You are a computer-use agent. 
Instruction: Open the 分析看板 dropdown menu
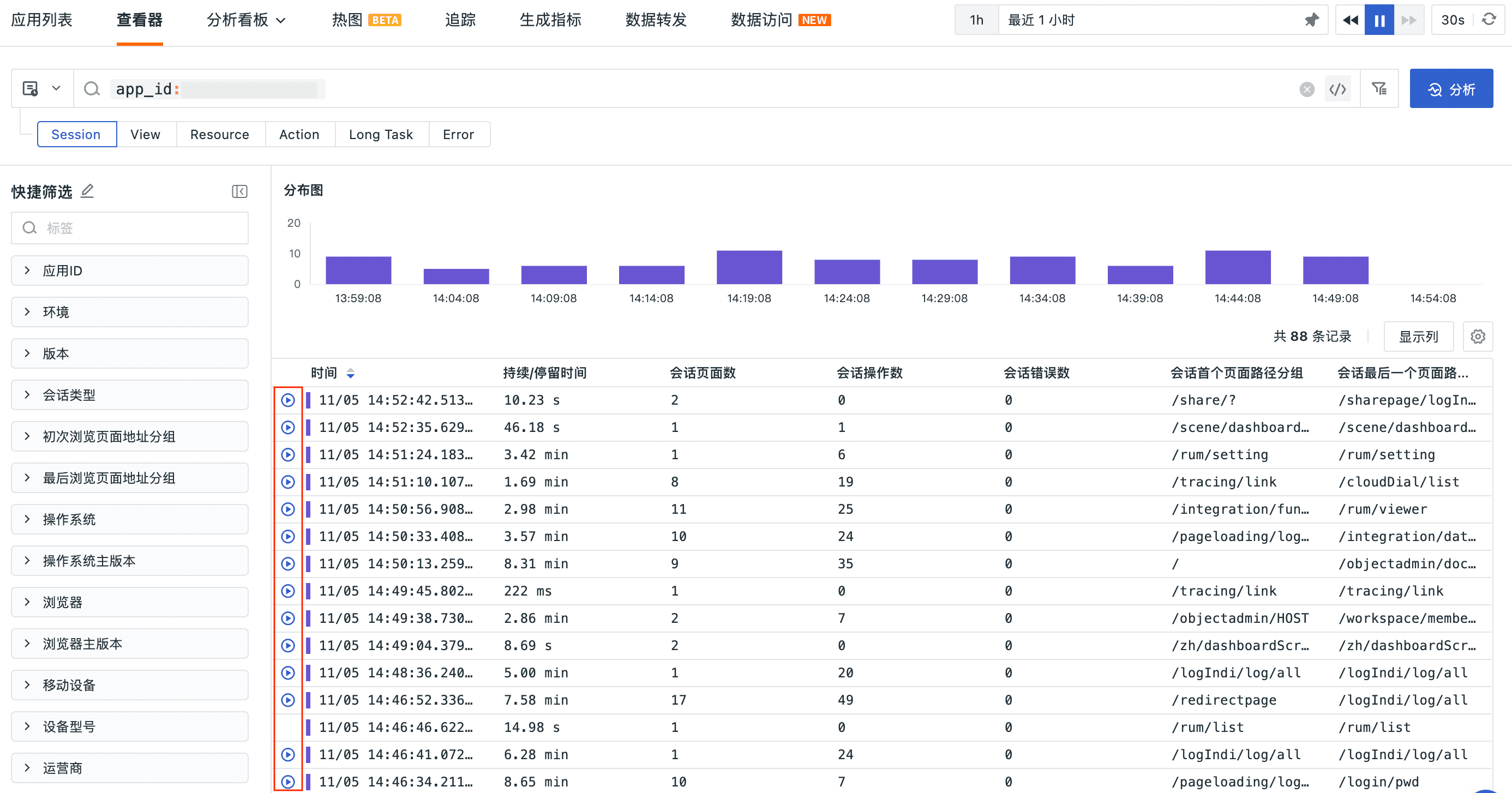246,20
